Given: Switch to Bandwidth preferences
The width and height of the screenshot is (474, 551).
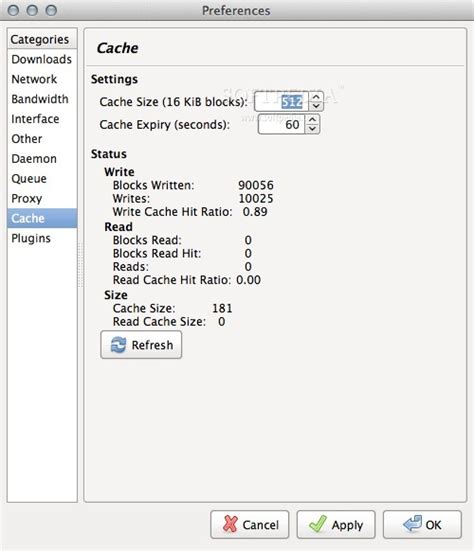Looking at the screenshot, I should (x=42, y=99).
